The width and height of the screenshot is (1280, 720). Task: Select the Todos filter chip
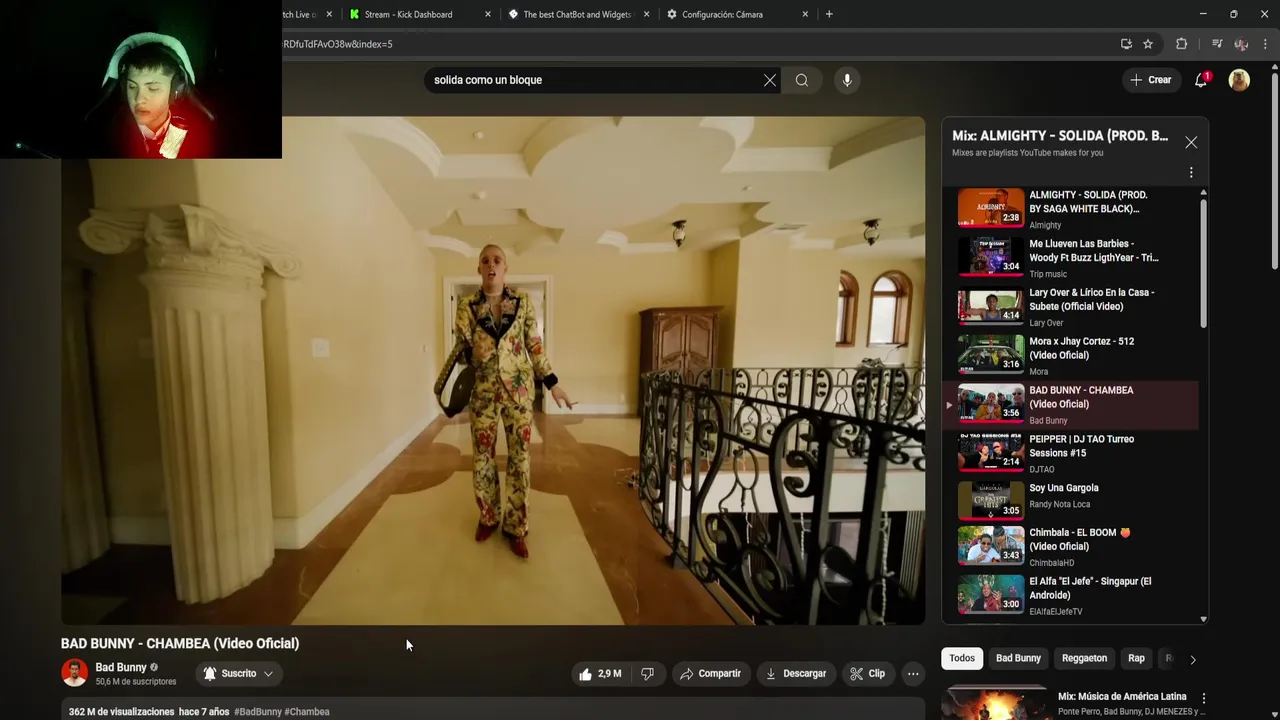pos(962,658)
